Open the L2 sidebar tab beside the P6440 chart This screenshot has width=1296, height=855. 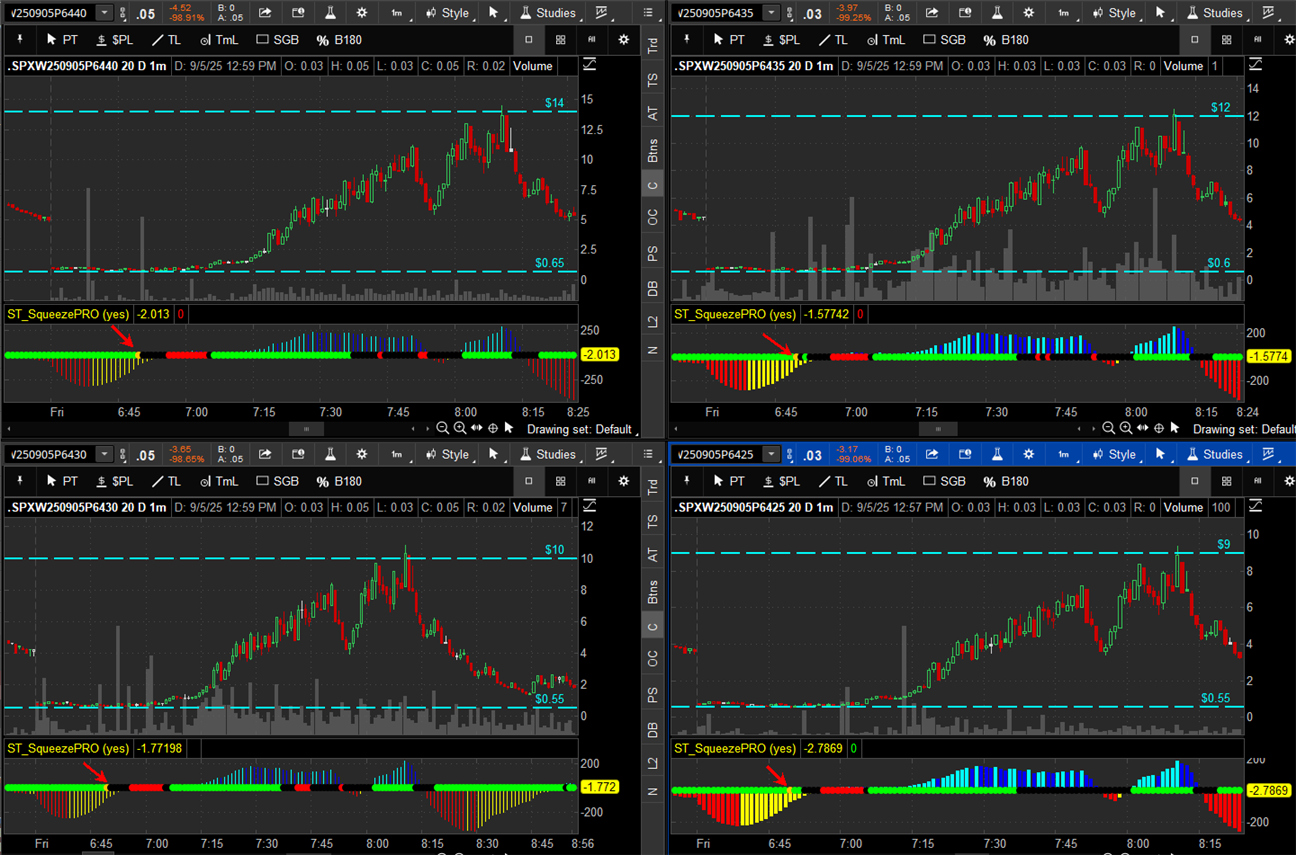[653, 321]
